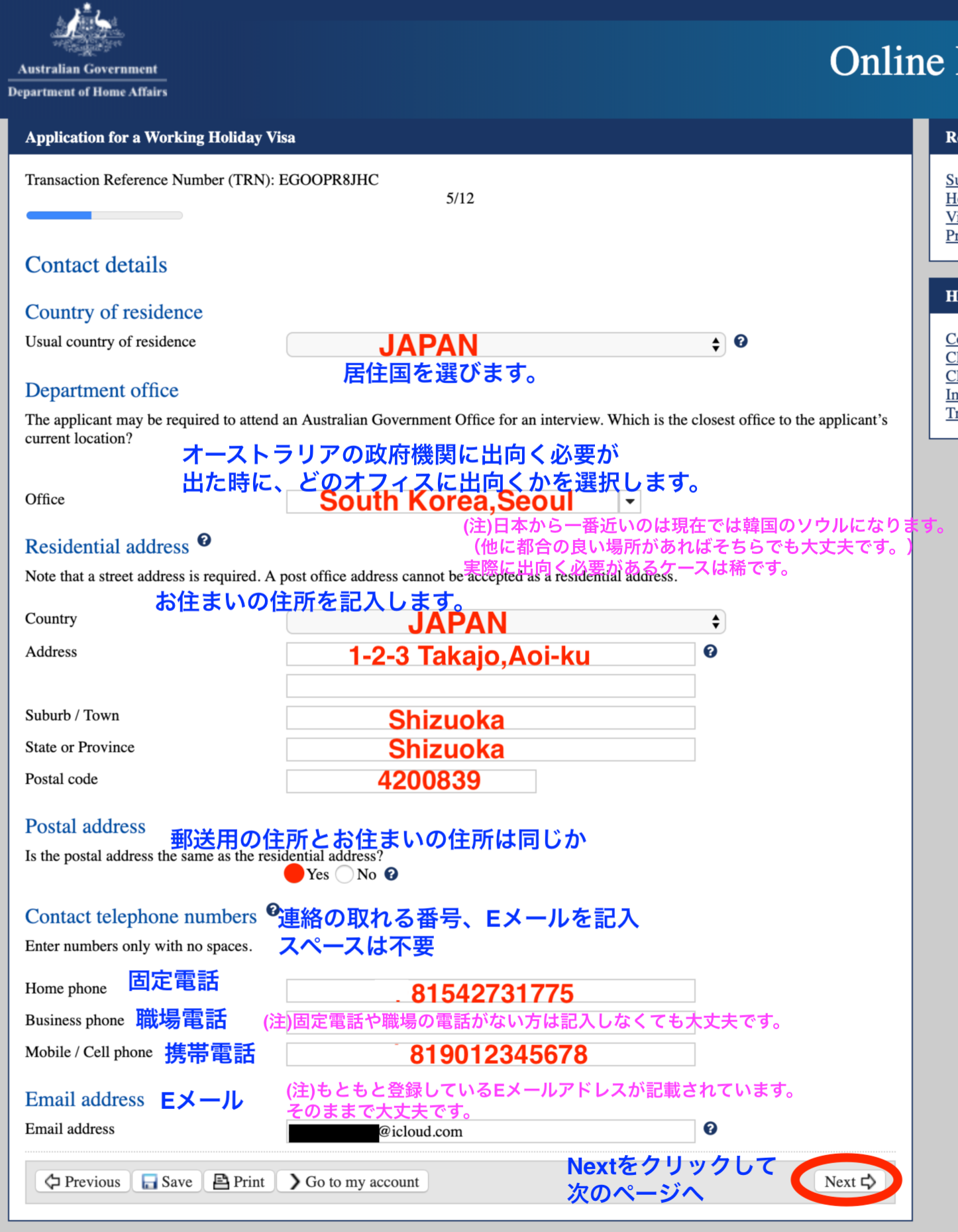Screen dimensions: 958x1232
Task: Click the chevron icon on Go to my account
Action: pyautogui.click(x=295, y=1181)
